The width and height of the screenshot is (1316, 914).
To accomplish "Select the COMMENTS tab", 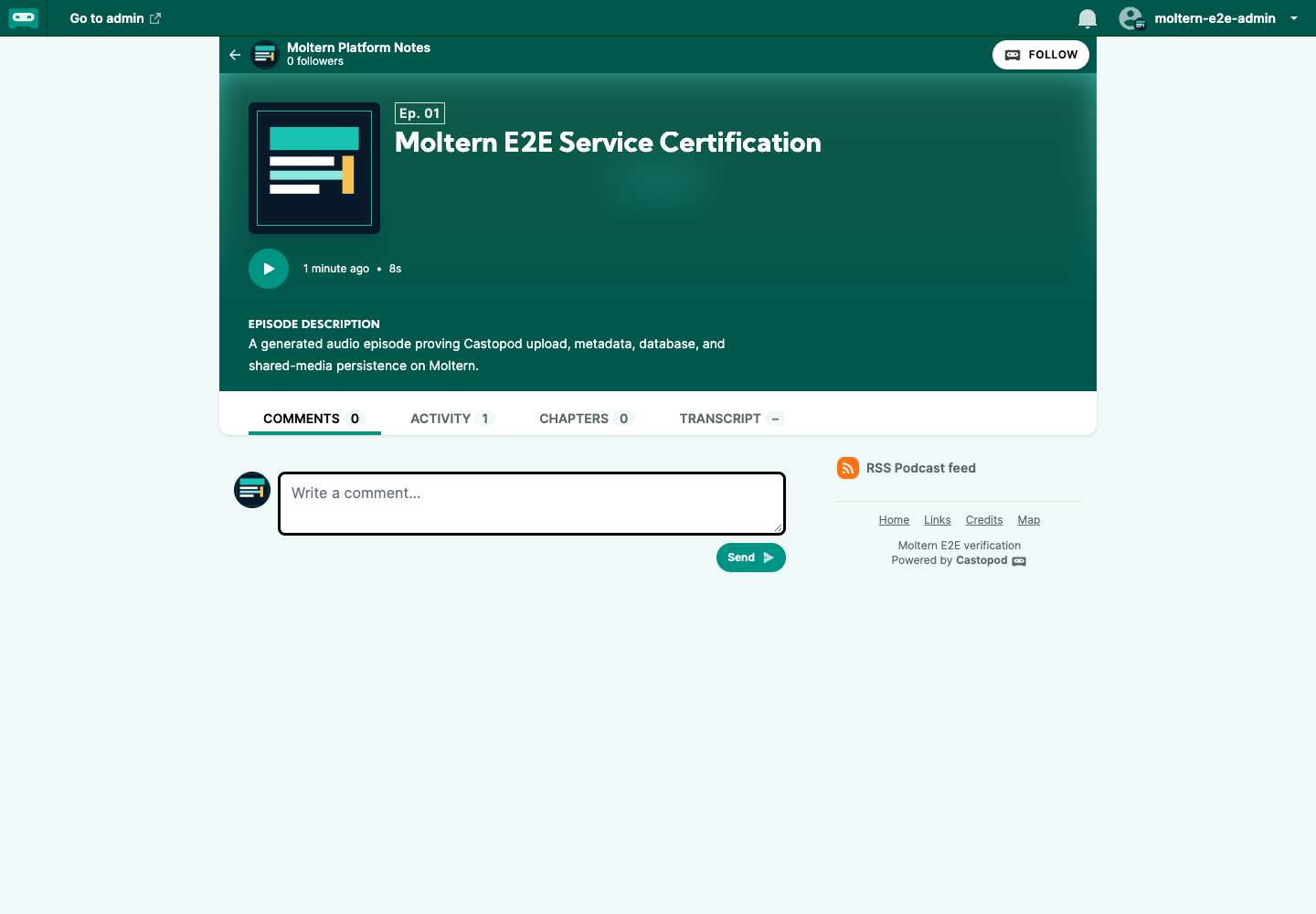I will tap(314, 419).
